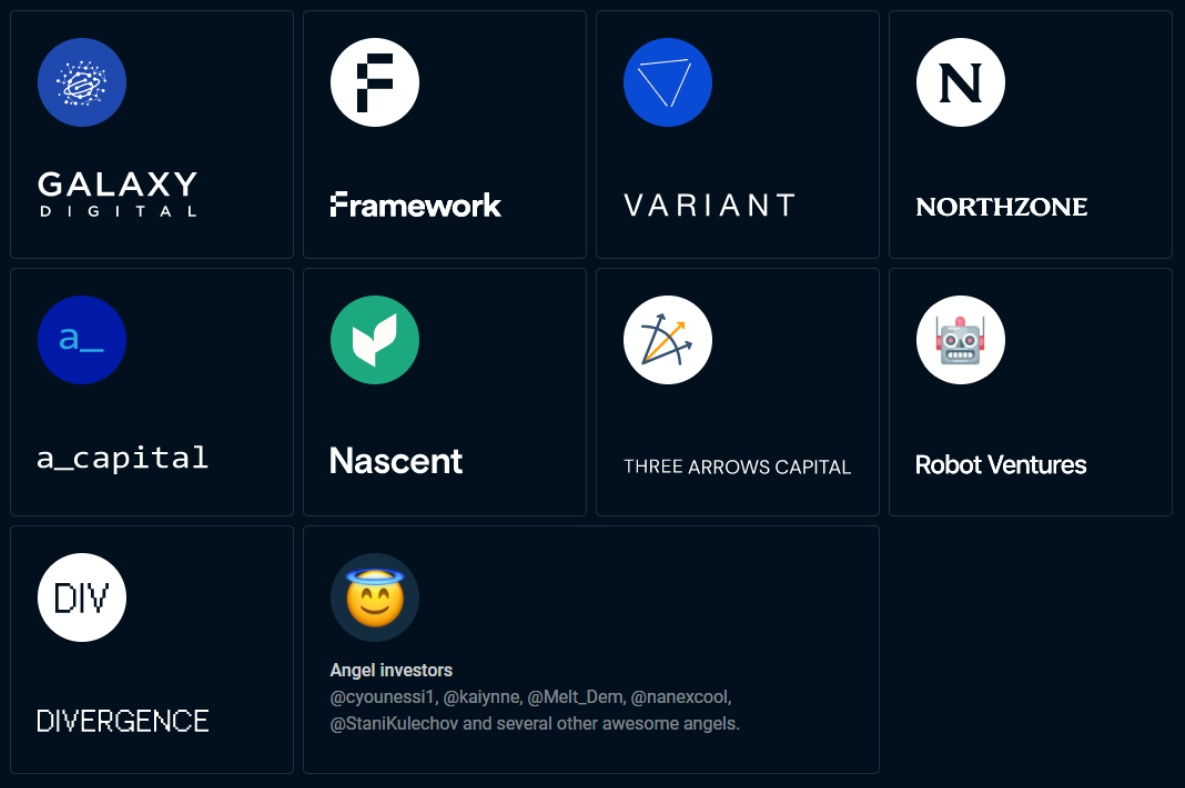Open the THREE ARROWS CAPITAL text link
This screenshot has width=1185, height=788.
click(737, 467)
